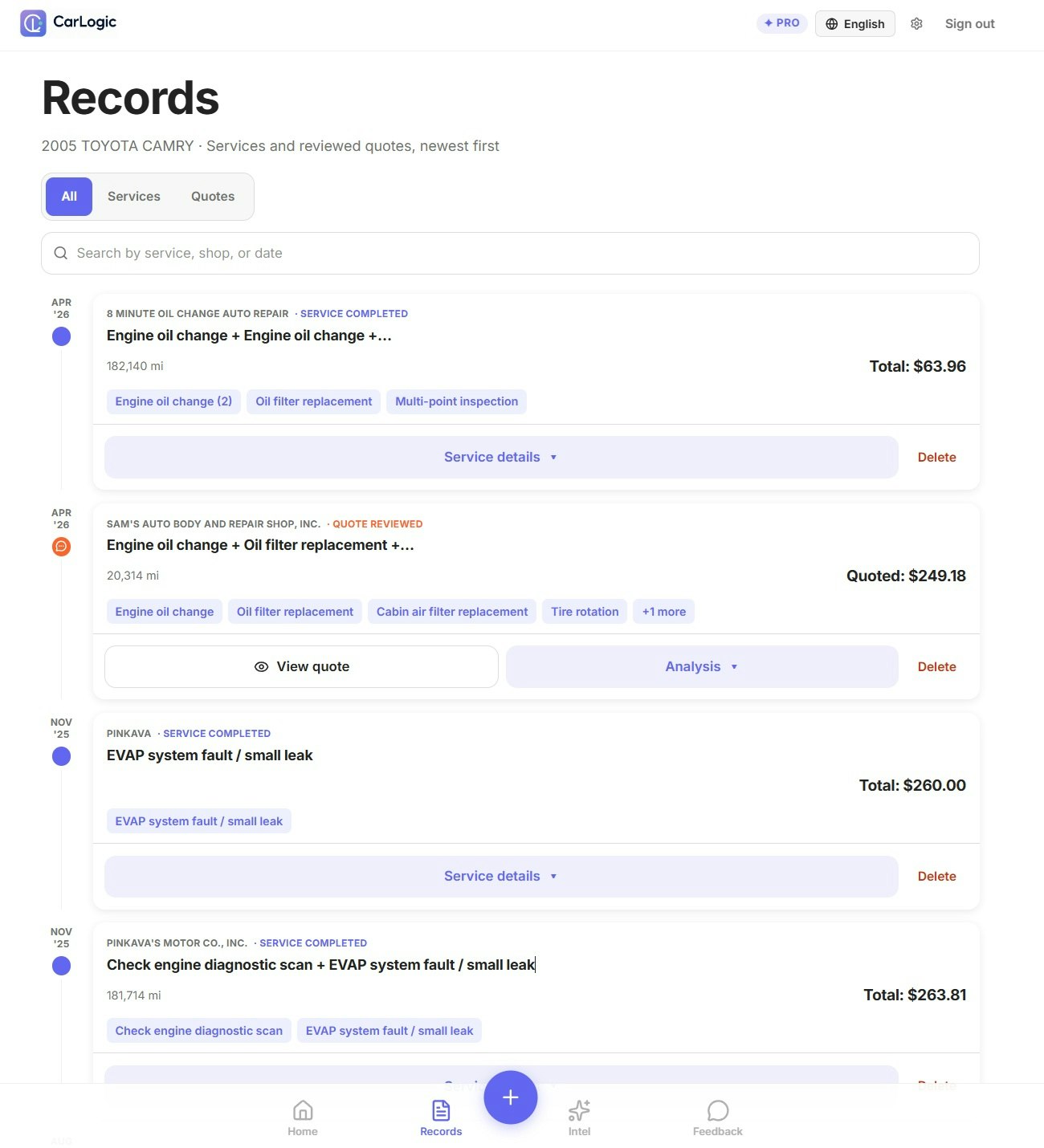Click 'Quoted: $249.18' amount
Viewport: 1044px width, 1148px height.
click(906, 576)
